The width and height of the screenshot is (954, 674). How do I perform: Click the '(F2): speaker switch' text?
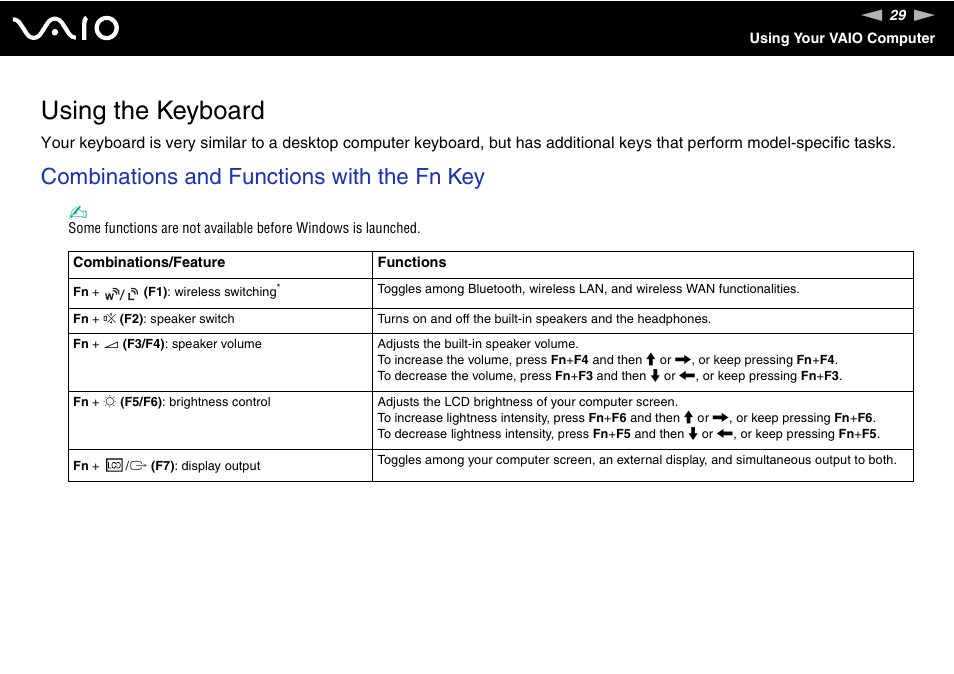click(177, 319)
